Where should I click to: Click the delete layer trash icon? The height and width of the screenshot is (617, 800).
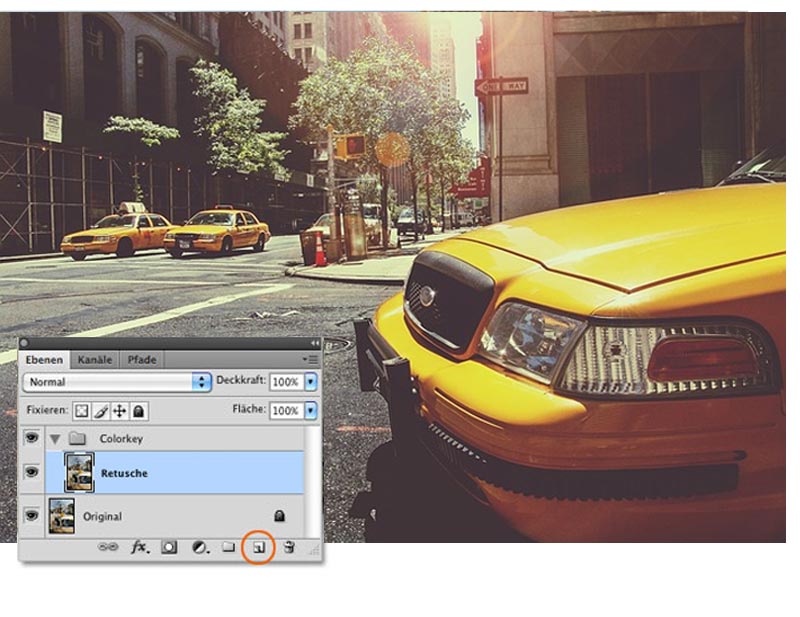(289, 547)
